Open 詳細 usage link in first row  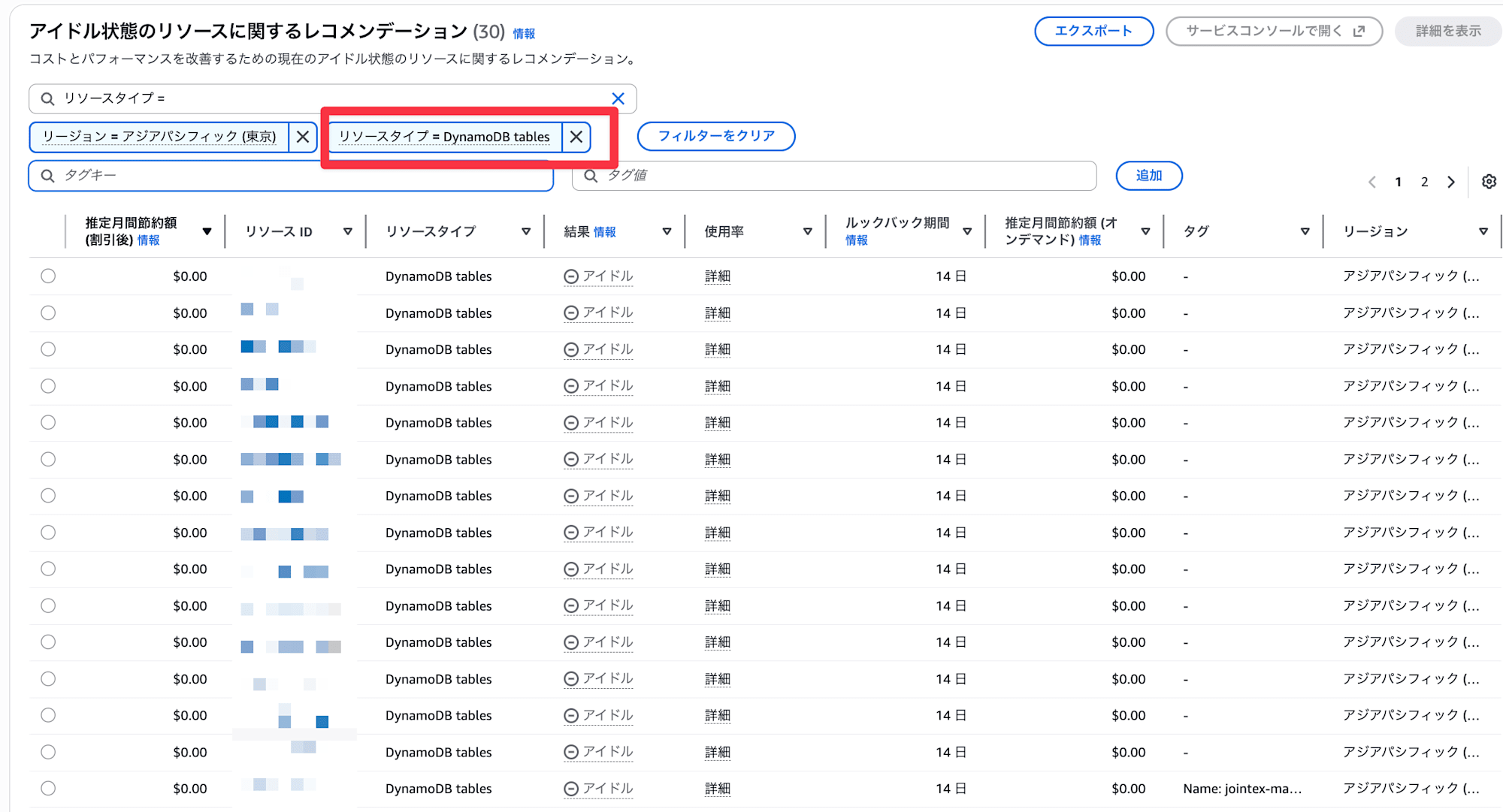click(x=718, y=276)
